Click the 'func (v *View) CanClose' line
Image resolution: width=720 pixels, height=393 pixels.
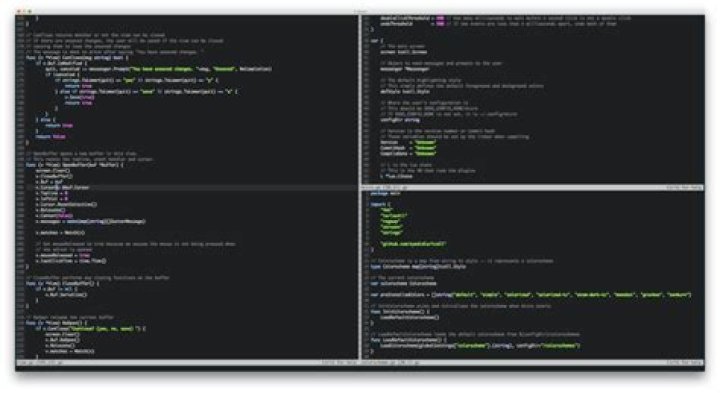pos(77,57)
